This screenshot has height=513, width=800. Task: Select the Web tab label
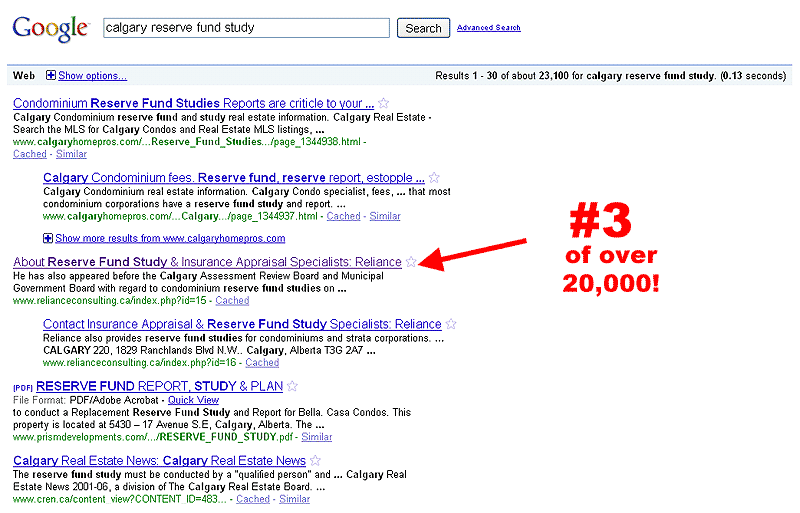[24, 76]
